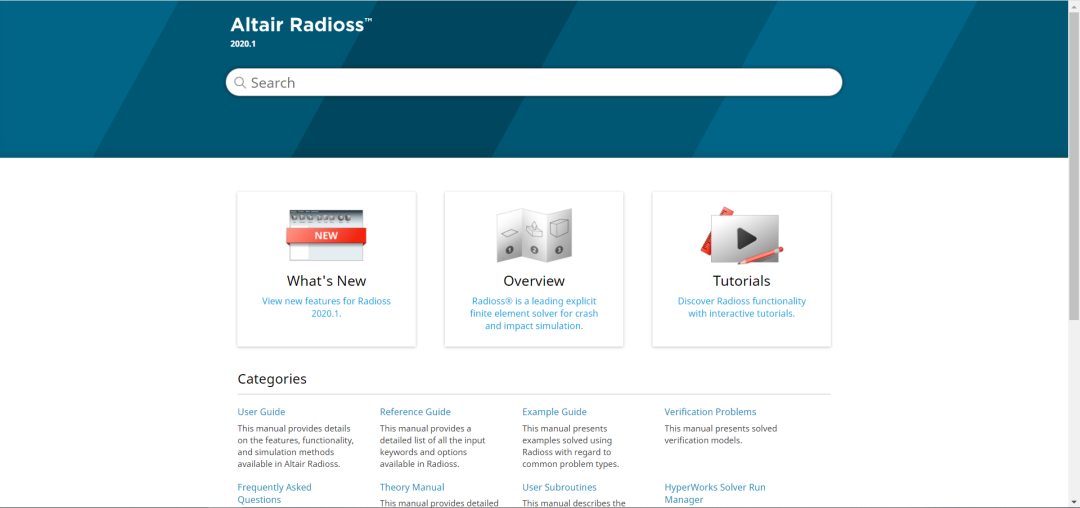Click the Example Guide description text
Image resolution: width=1080 pixels, height=508 pixels.
[570, 446]
